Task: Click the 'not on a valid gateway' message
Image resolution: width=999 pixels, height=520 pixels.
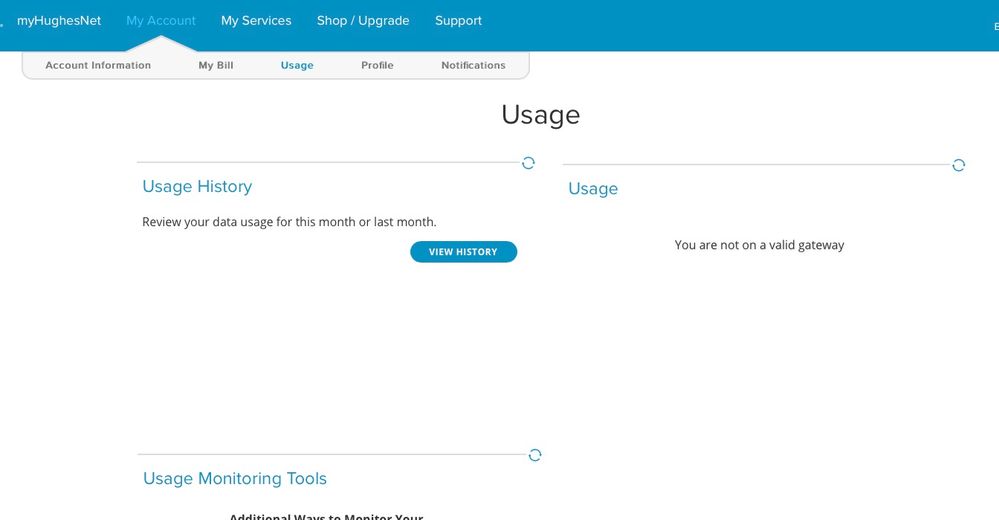Action: (x=759, y=245)
